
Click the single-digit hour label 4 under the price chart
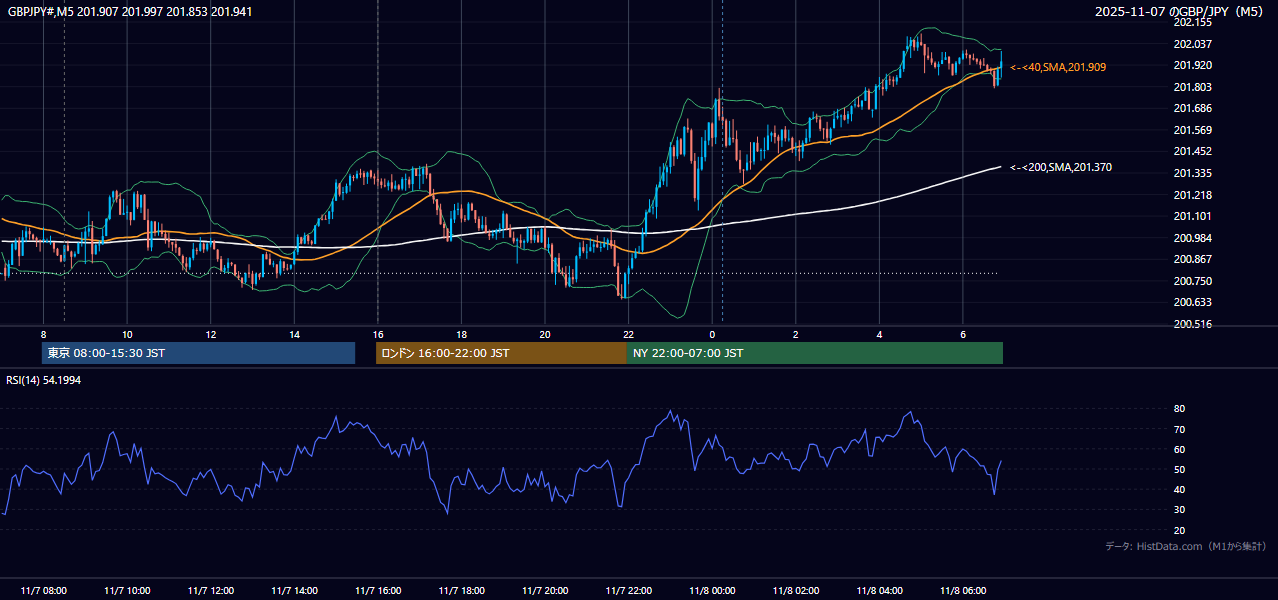[879, 334]
